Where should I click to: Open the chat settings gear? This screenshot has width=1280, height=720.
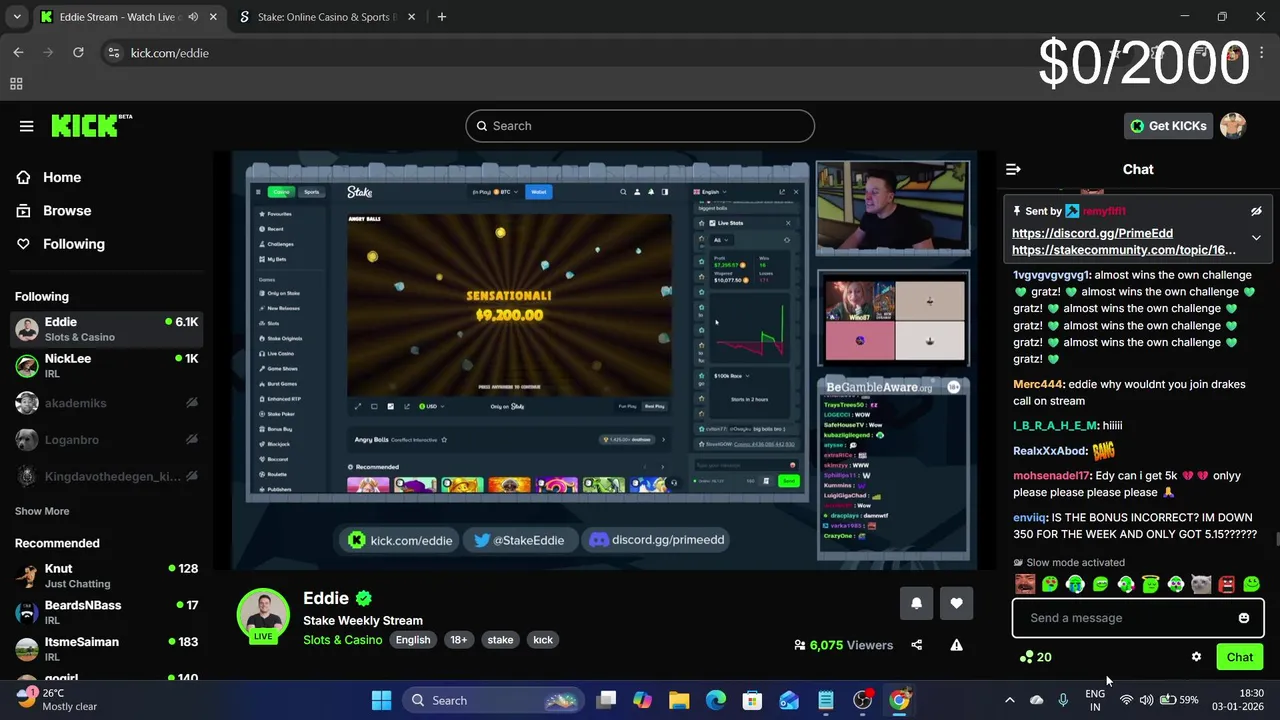1196,657
